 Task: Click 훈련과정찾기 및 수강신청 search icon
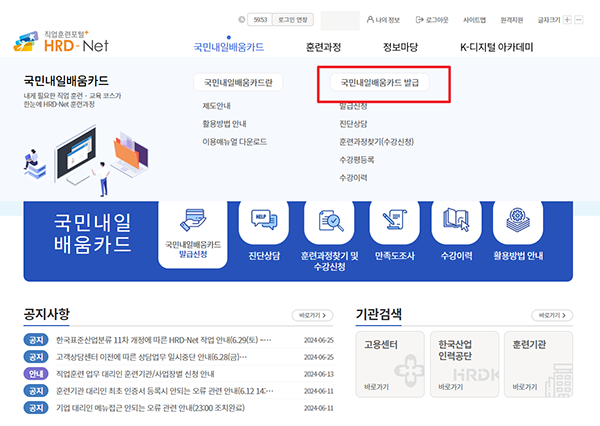[329, 220]
